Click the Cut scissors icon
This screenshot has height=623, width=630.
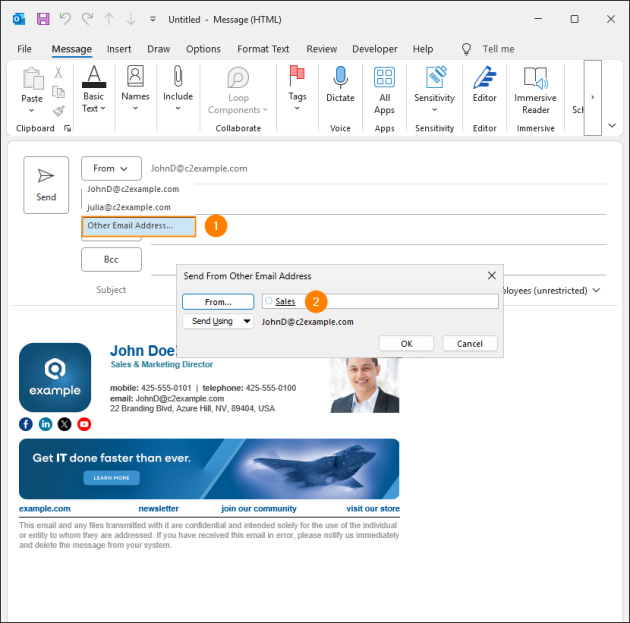point(59,72)
